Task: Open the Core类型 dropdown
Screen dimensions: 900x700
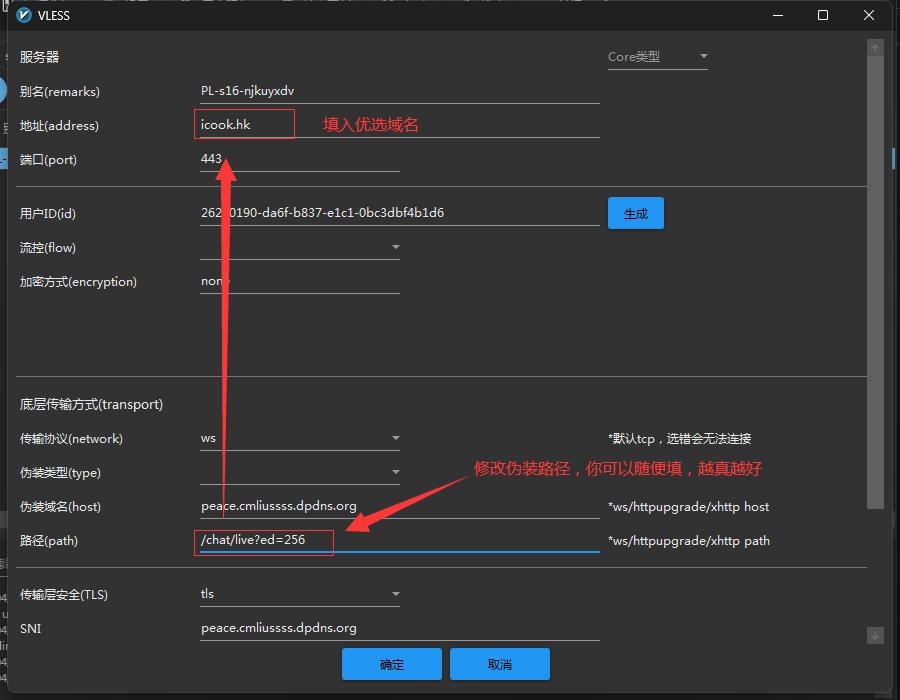Action: 658,57
